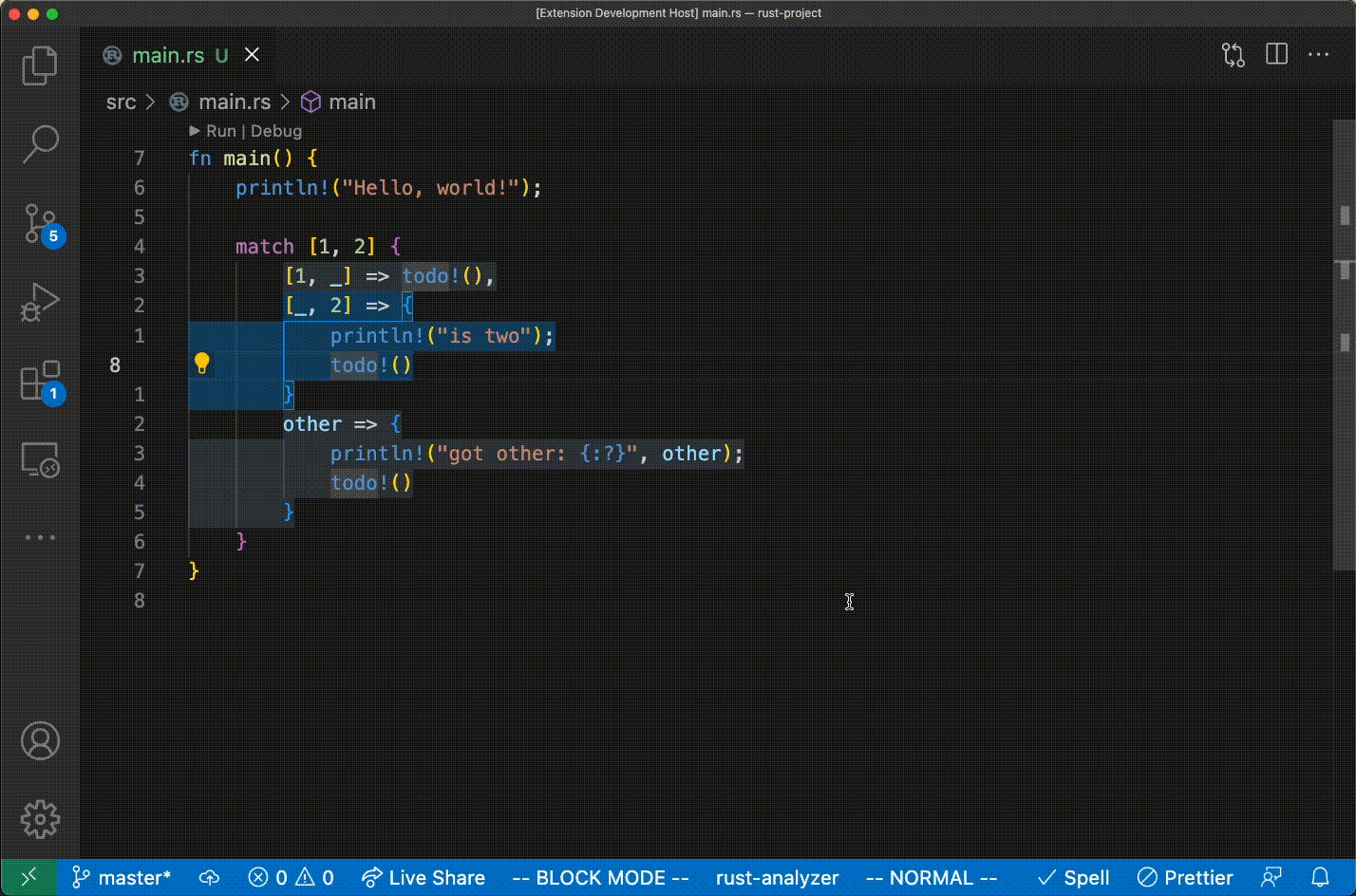Image resolution: width=1356 pixels, height=896 pixels.
Task: Click the quick fix lightbulb
Action: point(202,363)
